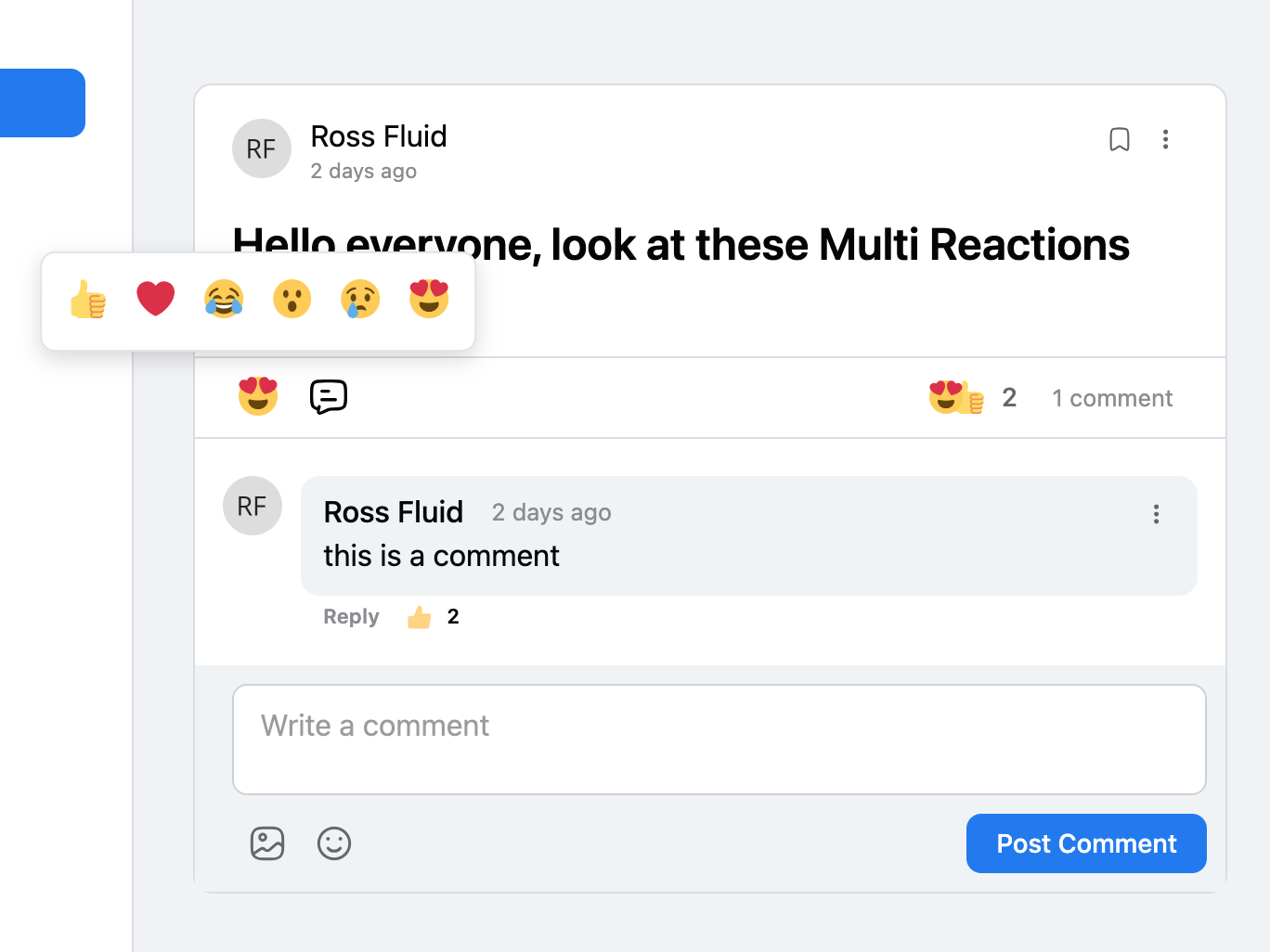Bookmark Ross Fluid's post
This screenshot has height=952, width=1270.
point(1120,139)
